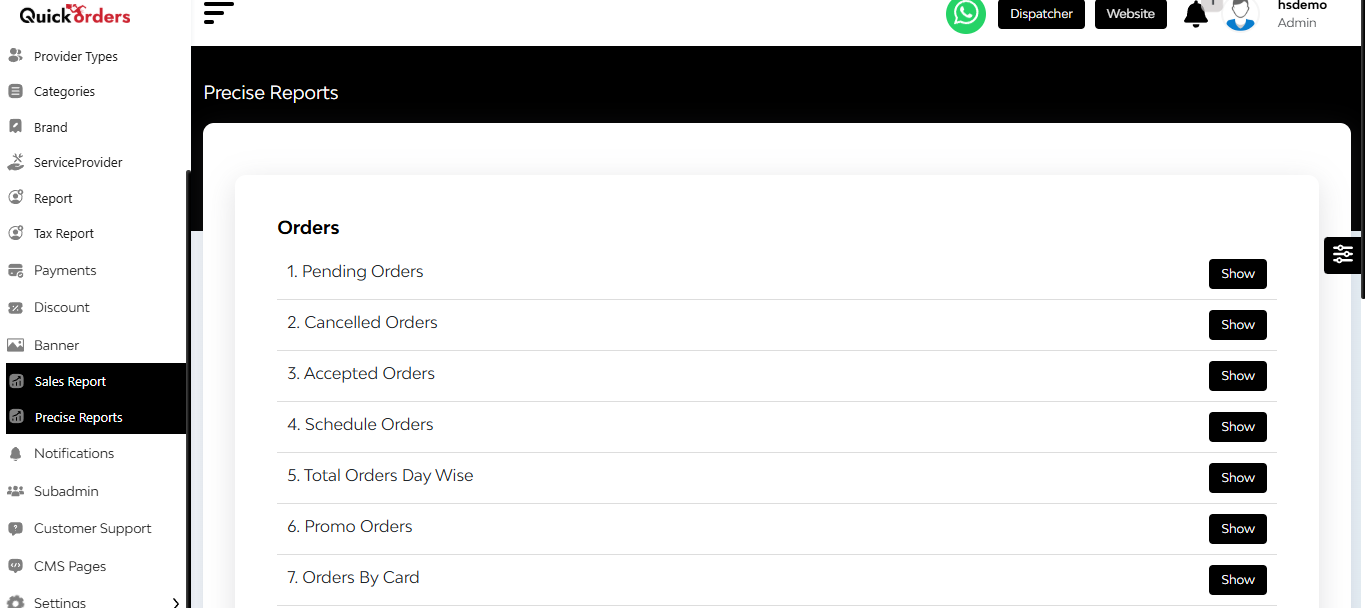Click the admin user avatar icon

pyautogui.click(x=1241, y=15)
